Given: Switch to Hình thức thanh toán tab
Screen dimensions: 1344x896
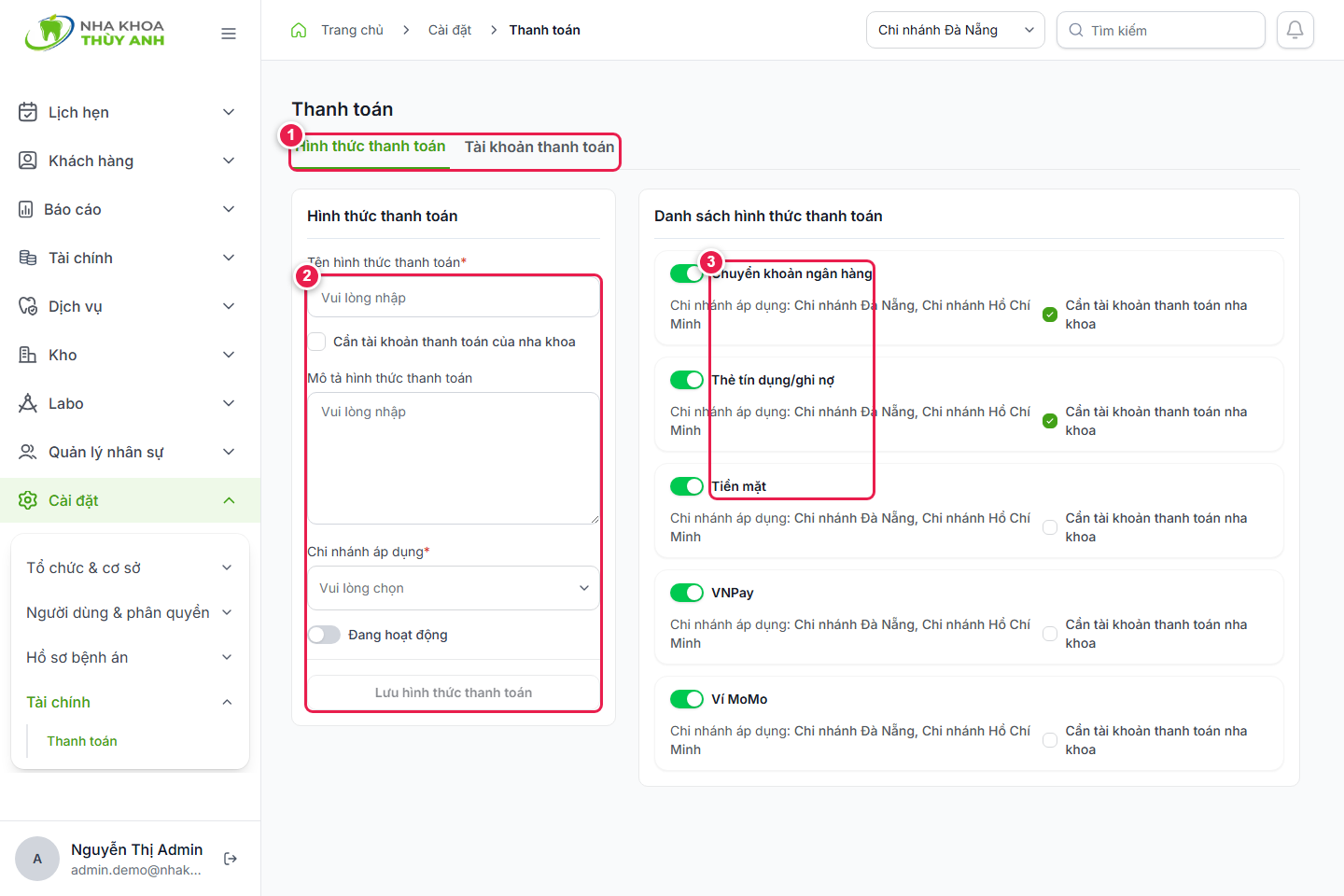Looking at the screenshot, I should 371,147.
